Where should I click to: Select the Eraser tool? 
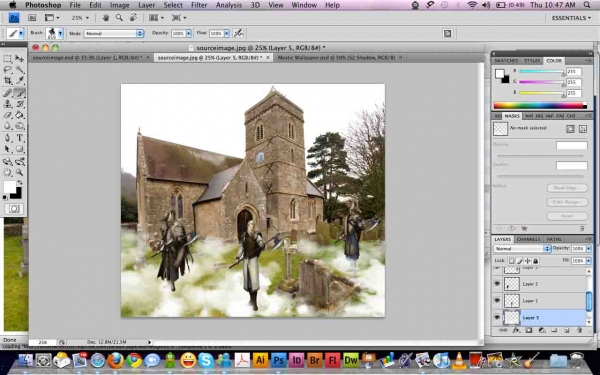[7, 115]
